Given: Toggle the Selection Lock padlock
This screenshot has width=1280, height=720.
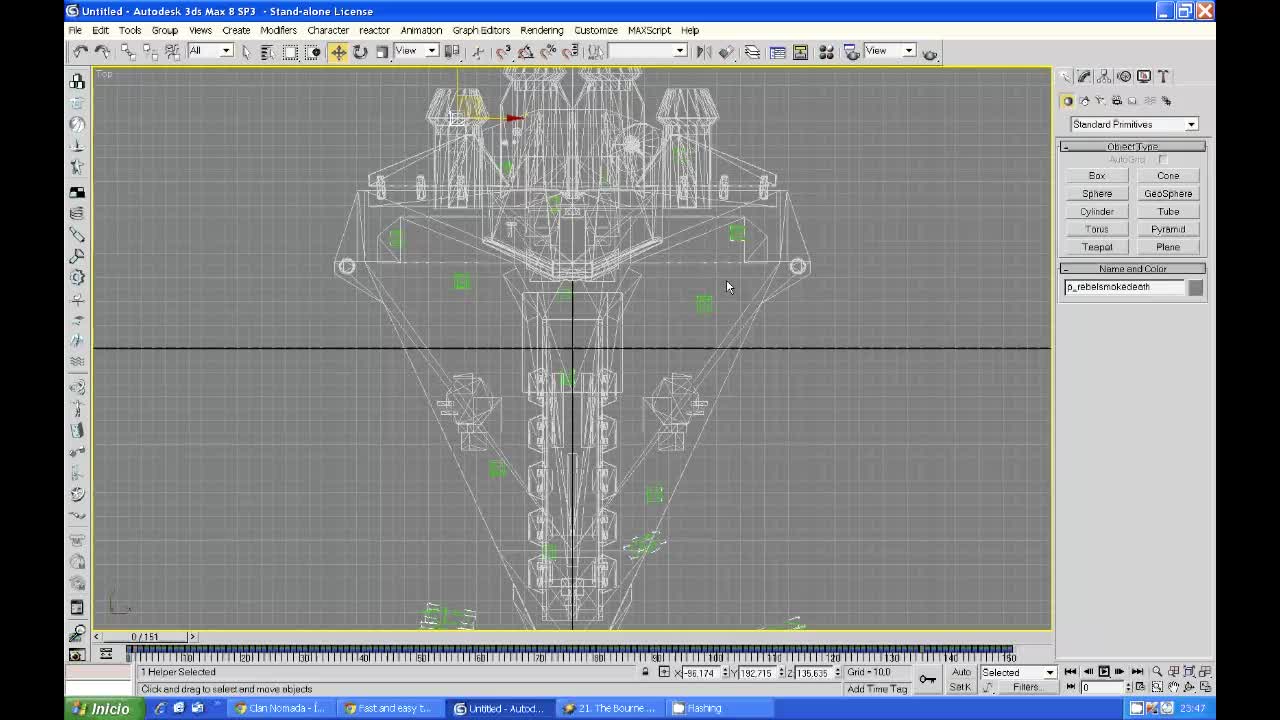Looking at the screenshot, I should [646, 672].
